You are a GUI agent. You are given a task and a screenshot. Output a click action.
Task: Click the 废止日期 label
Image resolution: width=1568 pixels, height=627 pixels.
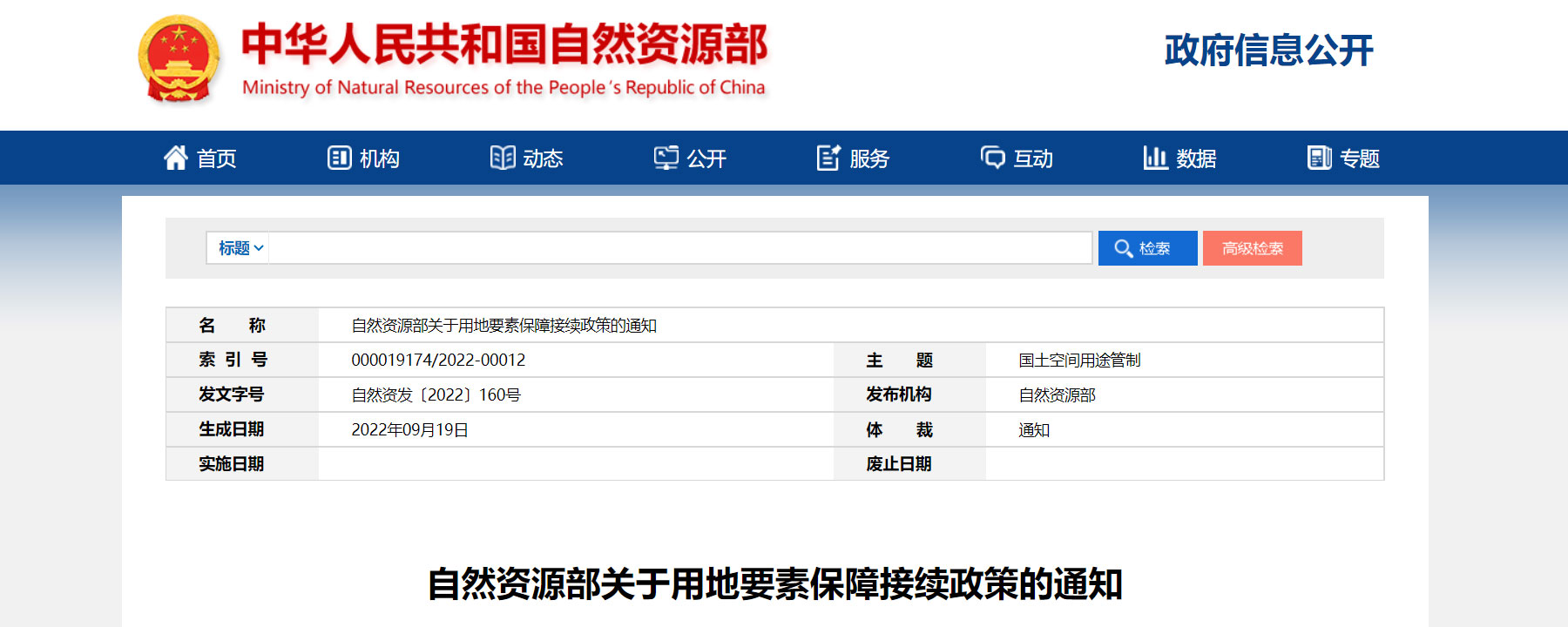(x=898, y=464)
